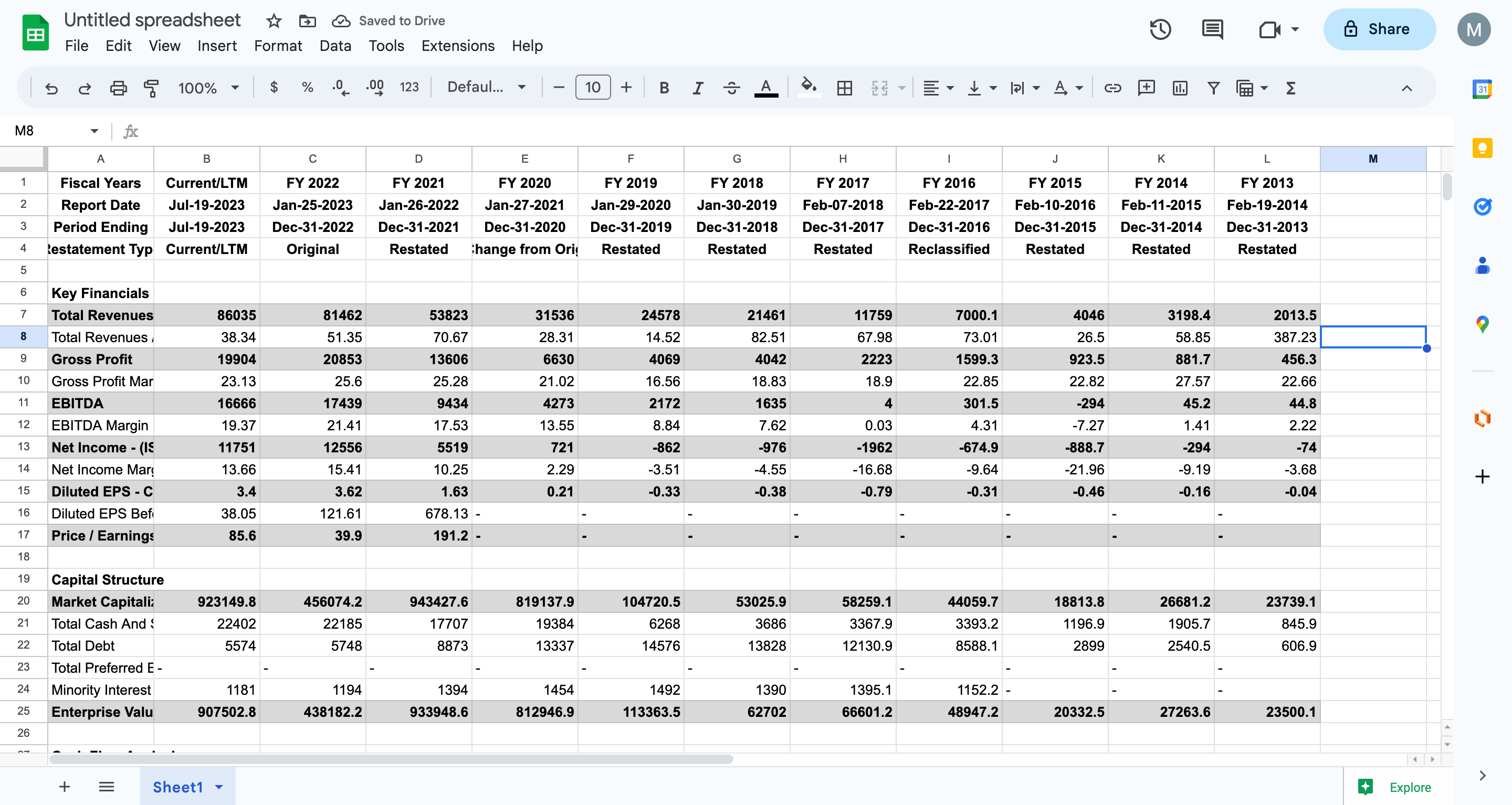Click the Share button
This screenshot has height=805, width=1512.
[1379, 29]
